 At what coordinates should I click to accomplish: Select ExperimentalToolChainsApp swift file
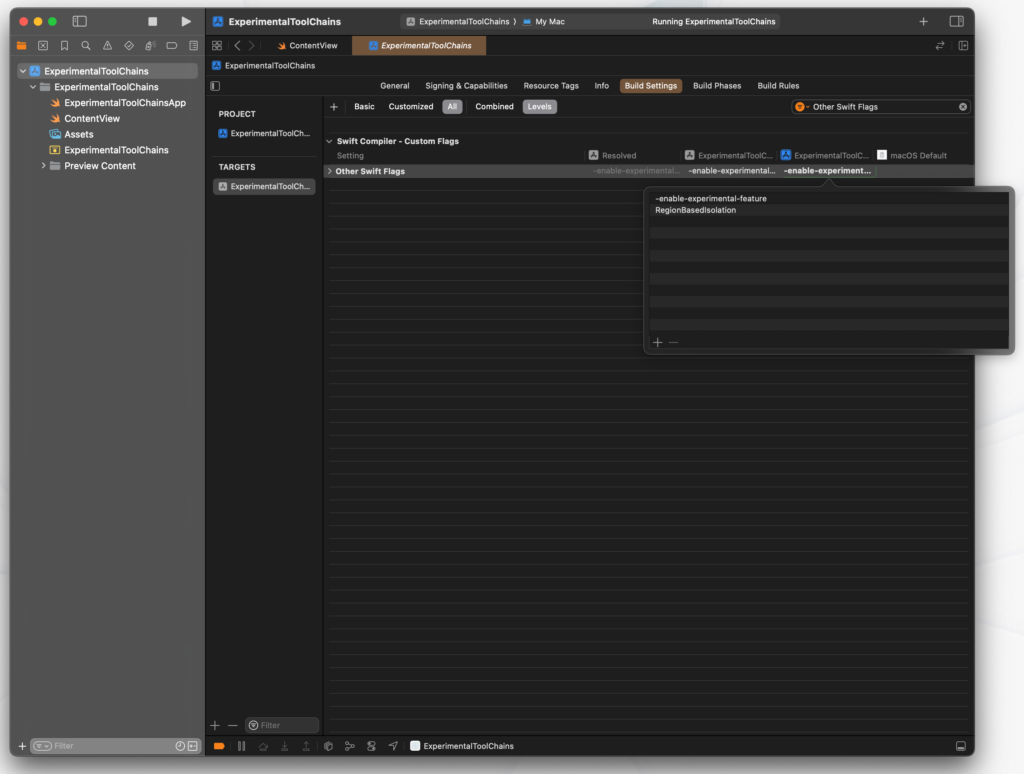[118, 103]
